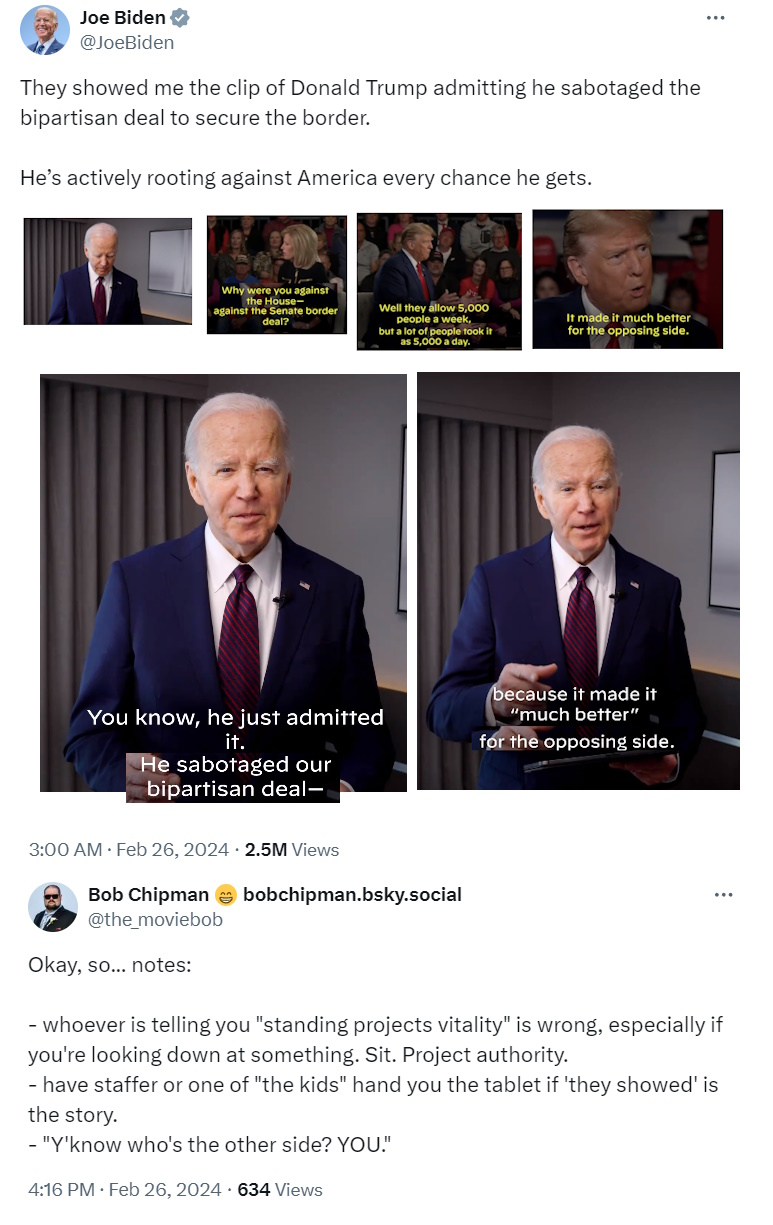Click the grinning emoji in Bob Chipman's name
This screenshot has height=1225, width=773.
(226, 894)
